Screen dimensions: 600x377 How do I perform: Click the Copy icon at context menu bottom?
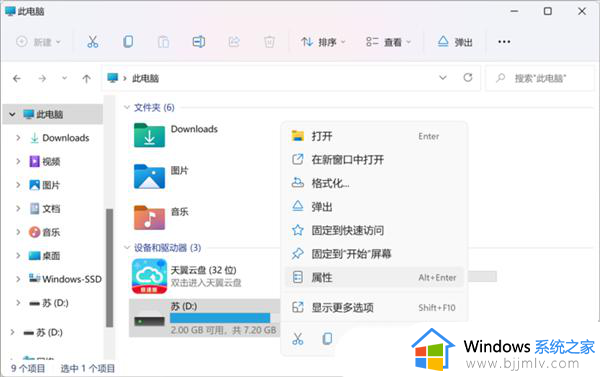(327, 339)
